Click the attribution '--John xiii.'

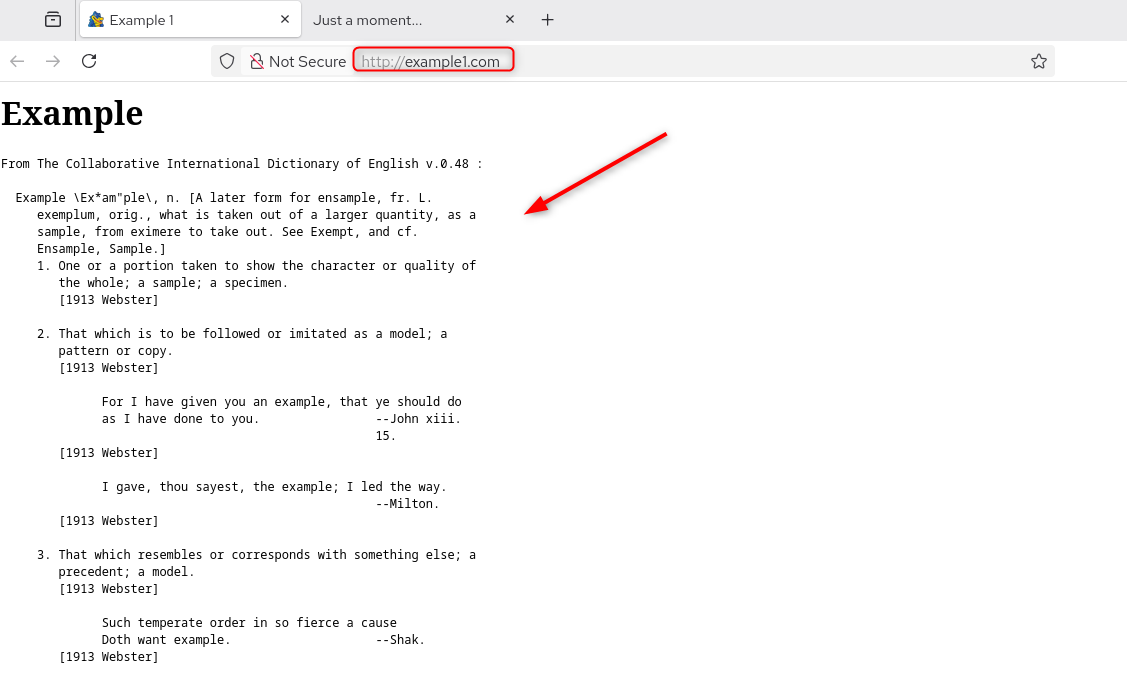tap(418, 419)
